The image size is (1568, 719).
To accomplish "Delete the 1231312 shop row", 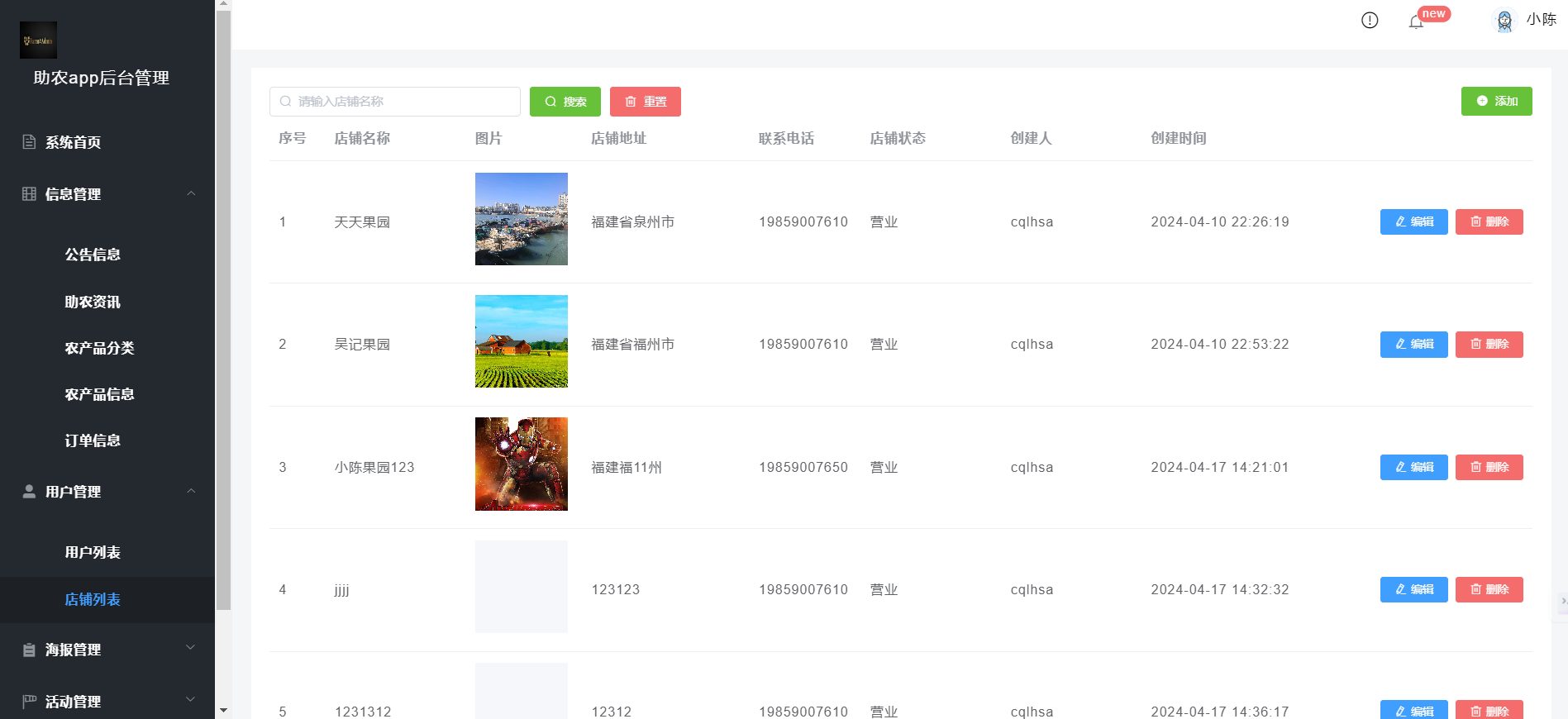I will (1489, 710).
